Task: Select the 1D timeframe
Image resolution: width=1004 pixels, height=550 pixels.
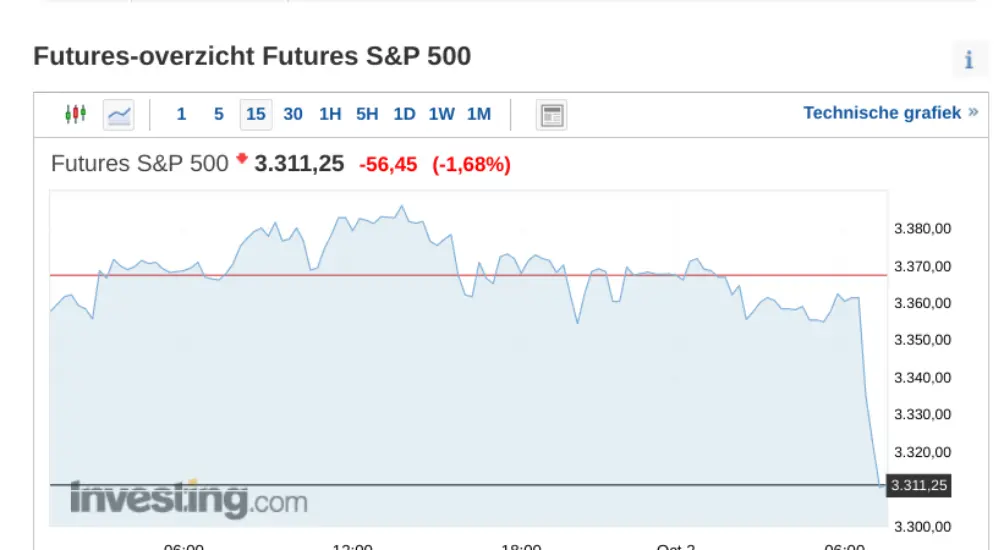Action: click(x=404, y=115)
